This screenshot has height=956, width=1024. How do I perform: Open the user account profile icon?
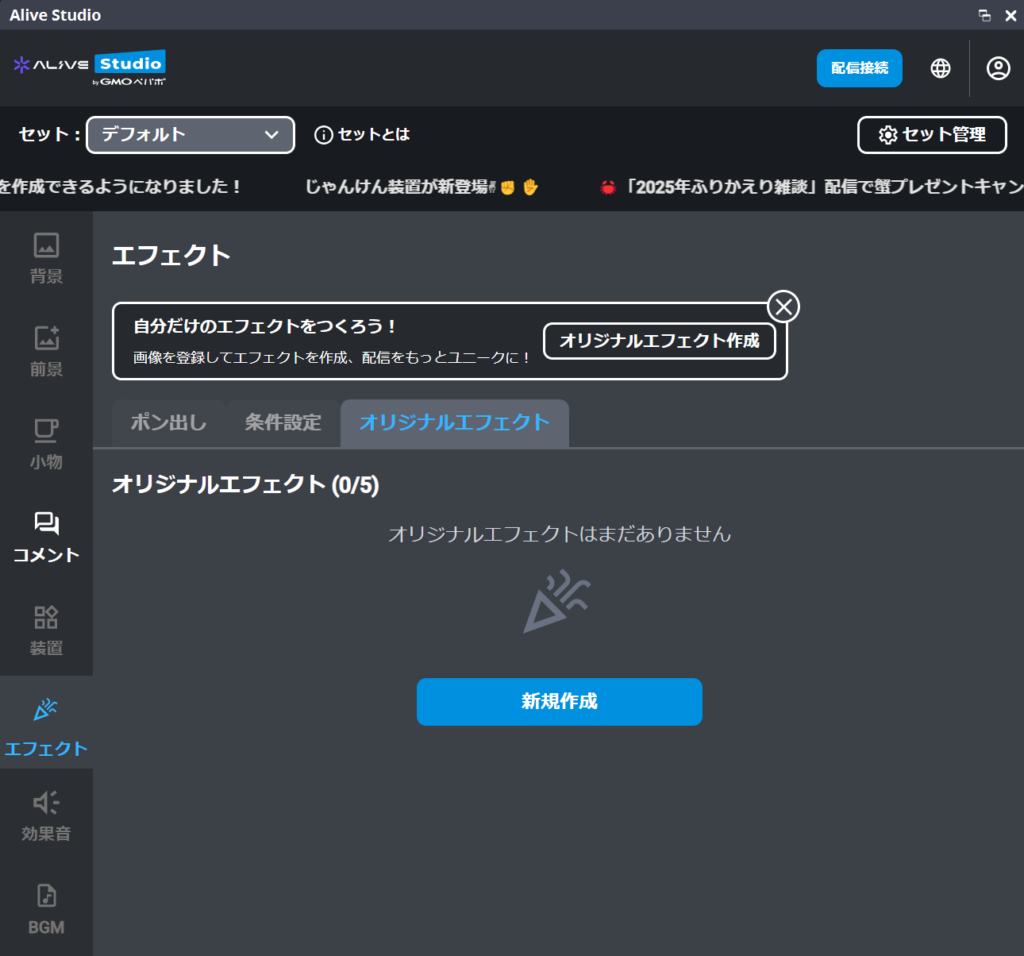coord(998,68)
